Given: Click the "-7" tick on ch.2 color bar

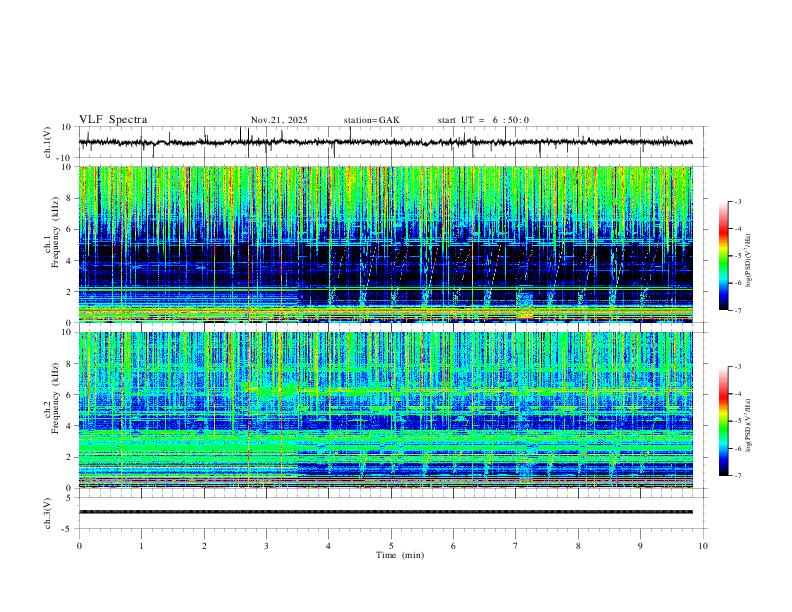Looking at the screenshot, I should (737, 475).
